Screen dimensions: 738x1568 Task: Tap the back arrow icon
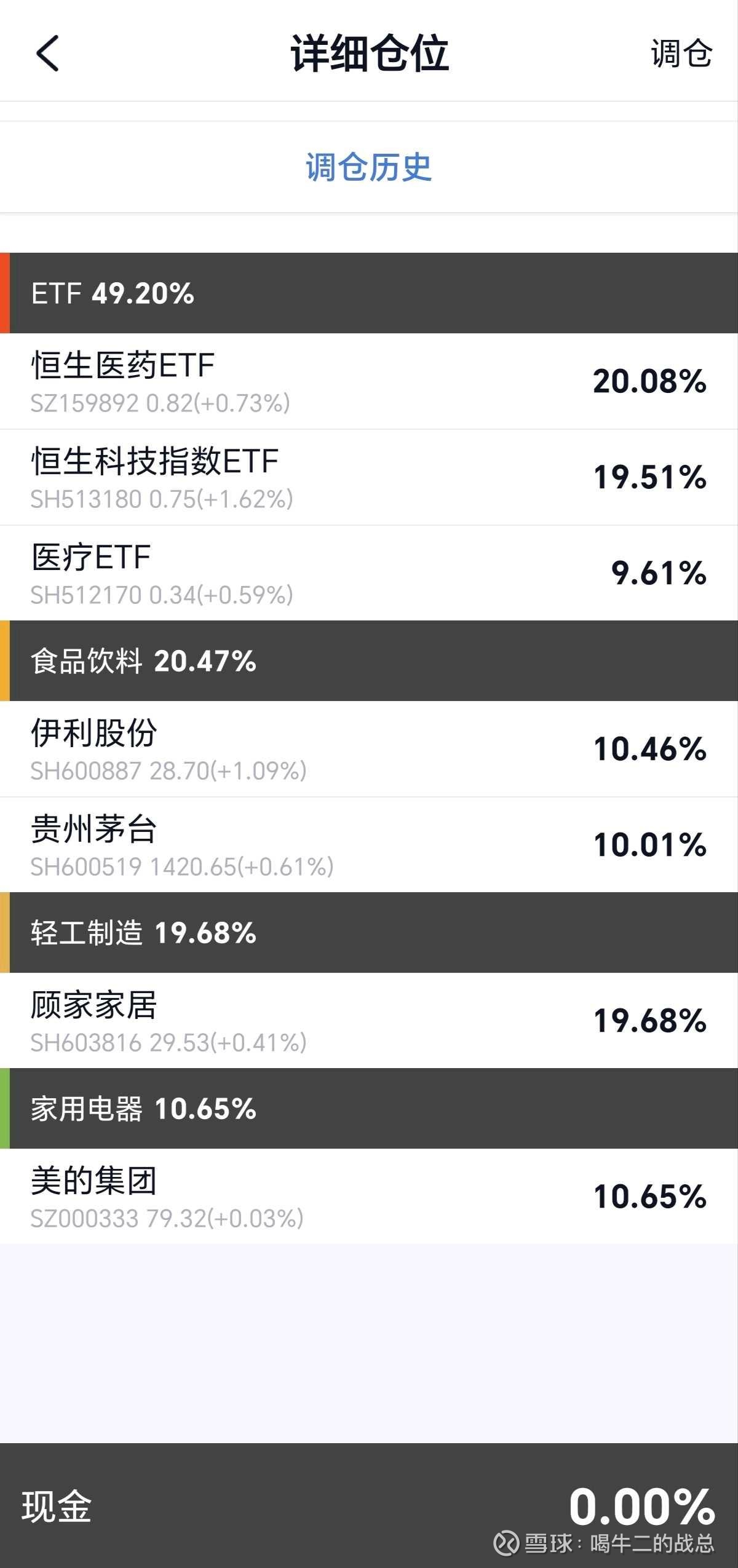click(x=47, y=53)
